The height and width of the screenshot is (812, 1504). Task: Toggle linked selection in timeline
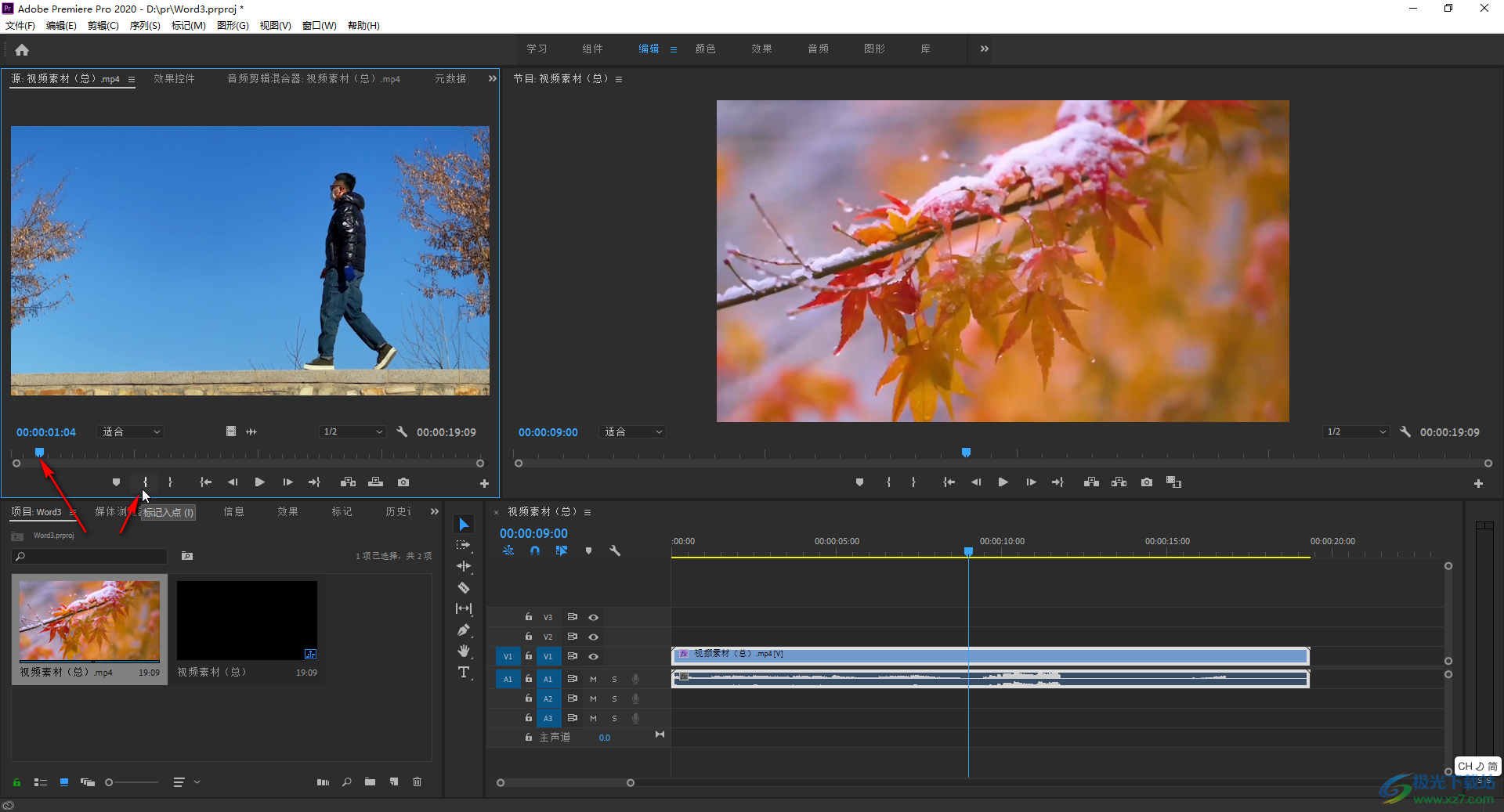point(562,550)
